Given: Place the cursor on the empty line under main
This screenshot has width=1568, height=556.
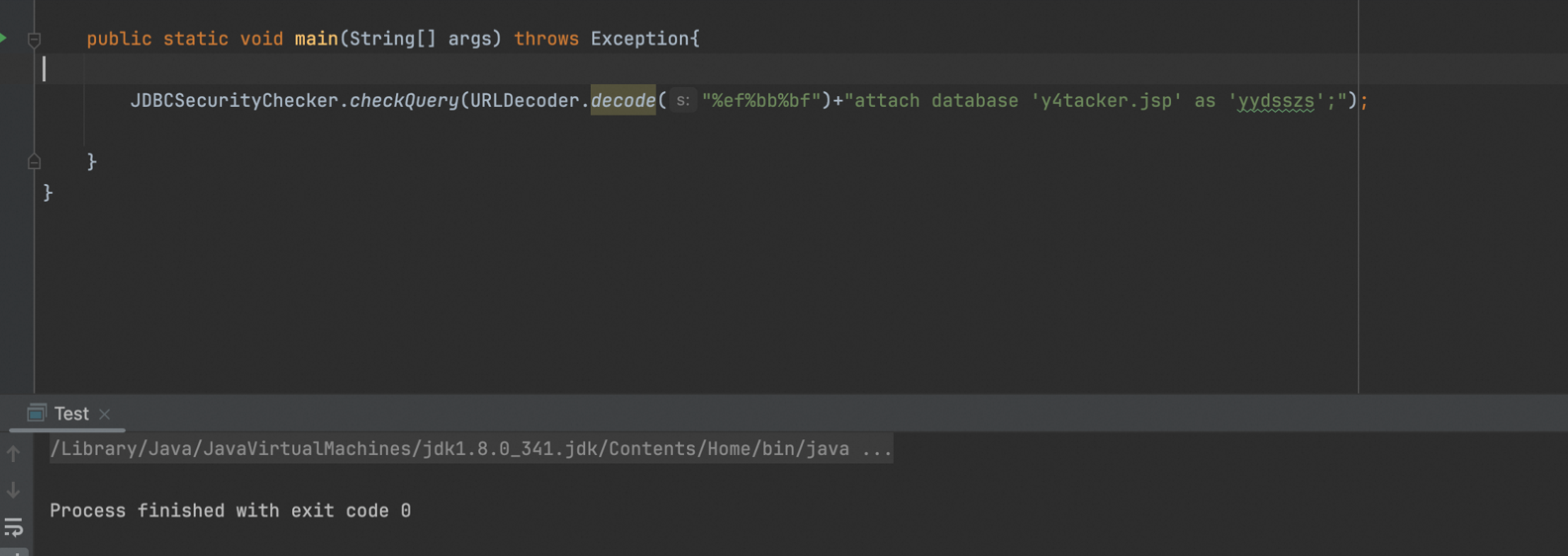Looking at the screenshot, I should point(693,69).
